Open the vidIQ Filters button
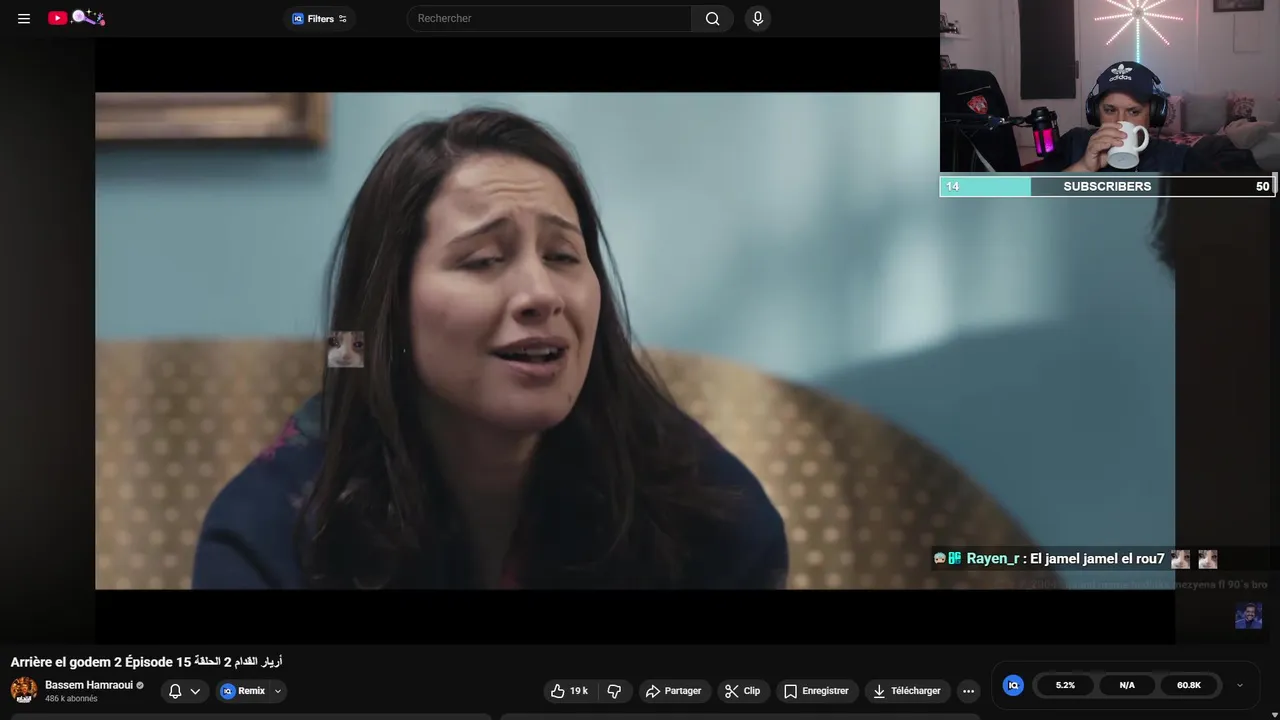The height and width of the screenshot is (720, 1280). (x=319, y=18)
